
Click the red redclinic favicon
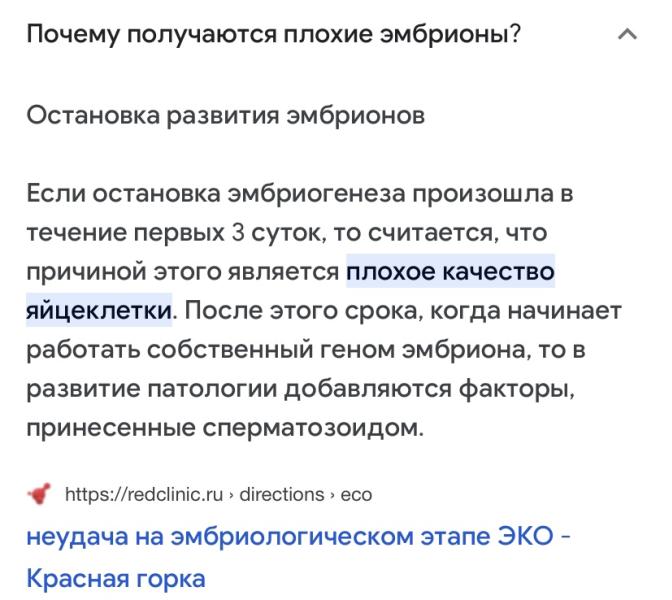[x=39, y=494]
